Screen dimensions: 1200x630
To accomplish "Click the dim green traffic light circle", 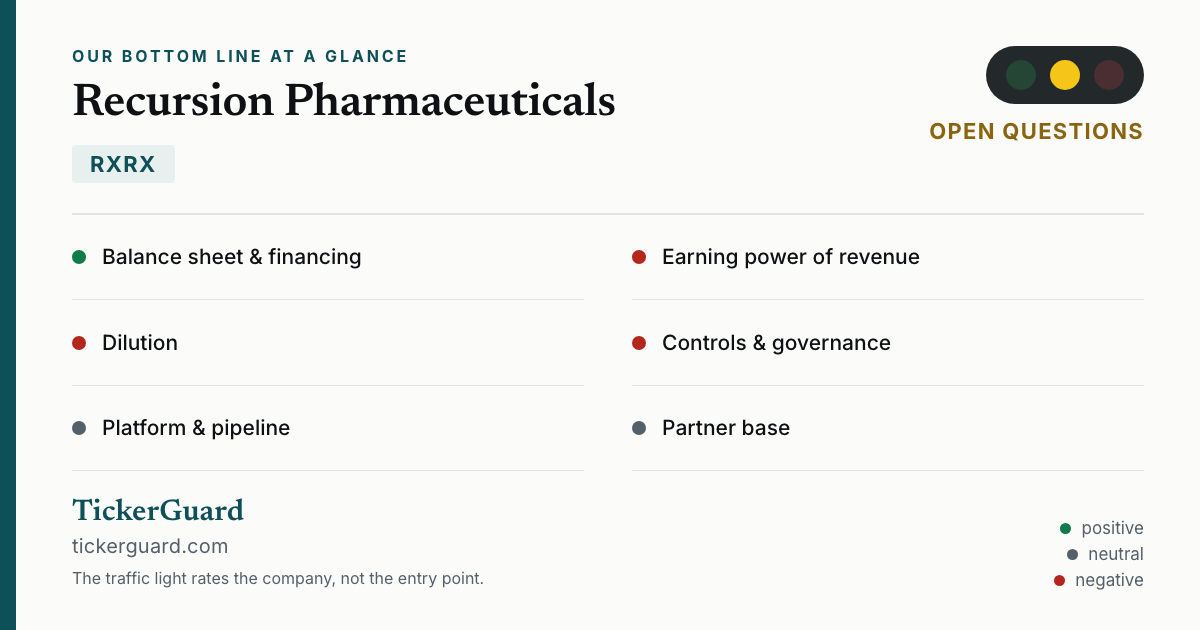I will tap(1021, 75).
